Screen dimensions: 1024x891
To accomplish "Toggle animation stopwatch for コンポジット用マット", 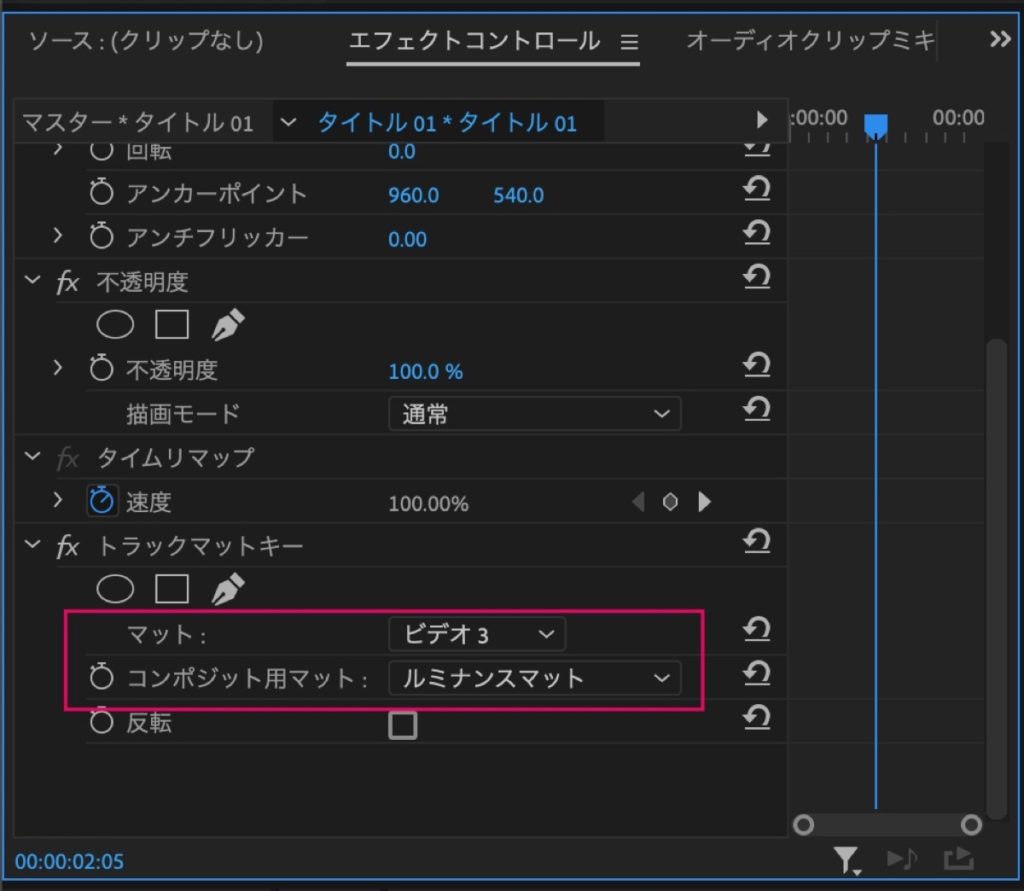I will click(101, 677).
